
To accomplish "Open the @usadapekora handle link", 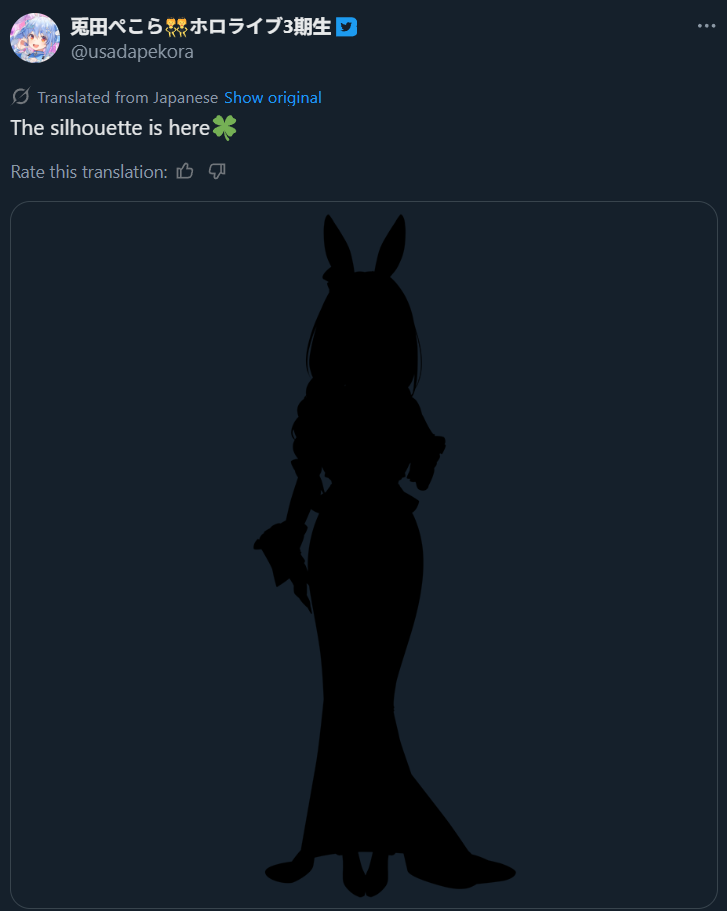I will point(132,52).
